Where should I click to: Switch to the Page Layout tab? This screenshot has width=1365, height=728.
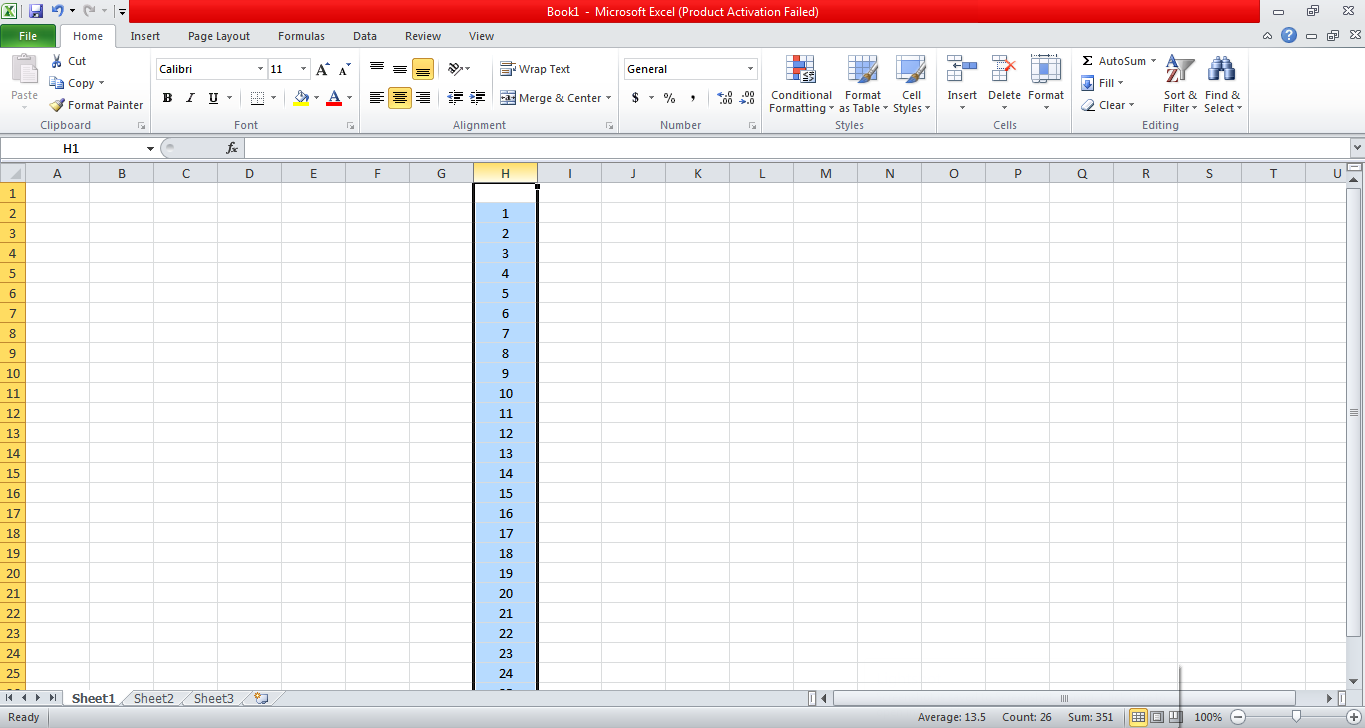pos(219,36)
